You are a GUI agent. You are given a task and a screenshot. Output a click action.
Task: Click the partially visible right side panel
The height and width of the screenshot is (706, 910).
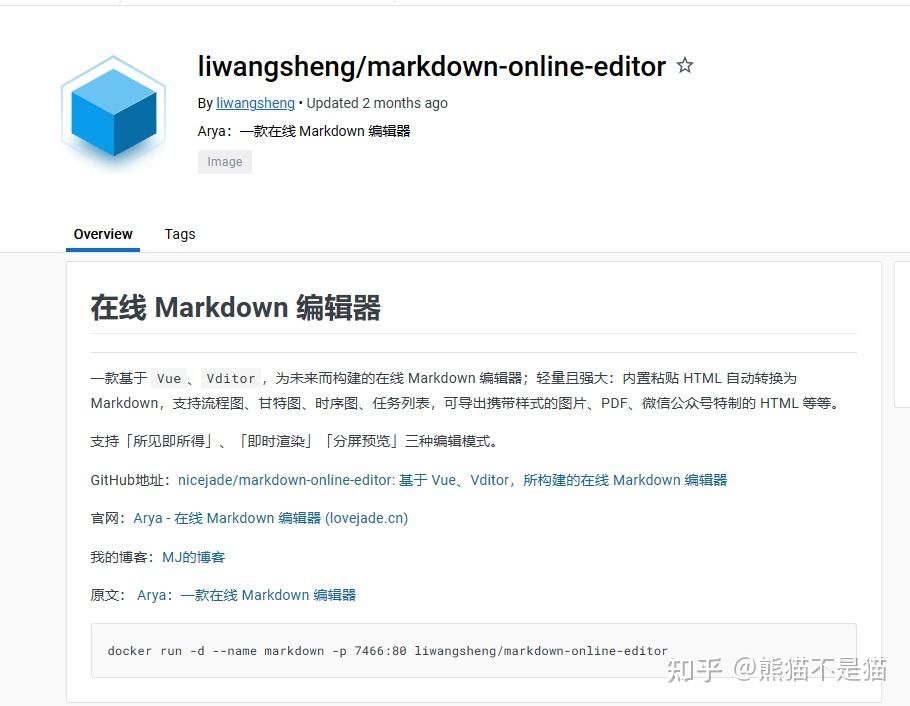[x=902, y=334]
